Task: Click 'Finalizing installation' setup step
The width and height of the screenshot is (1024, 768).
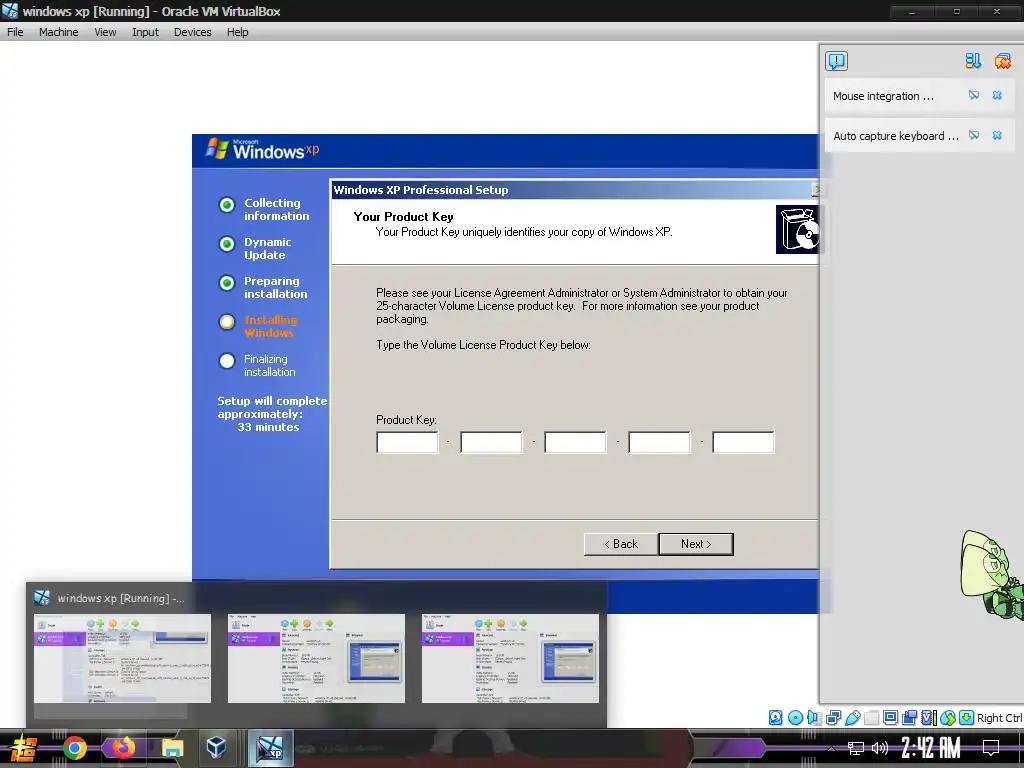Action: pos(269,366)
